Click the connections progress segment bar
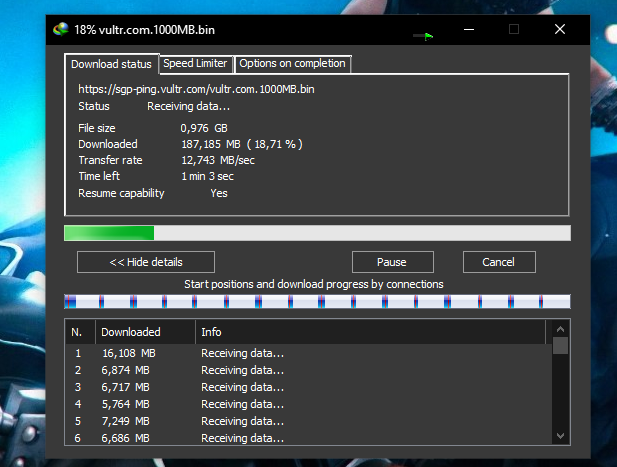 pyautogui.click(x=317, y=302)
